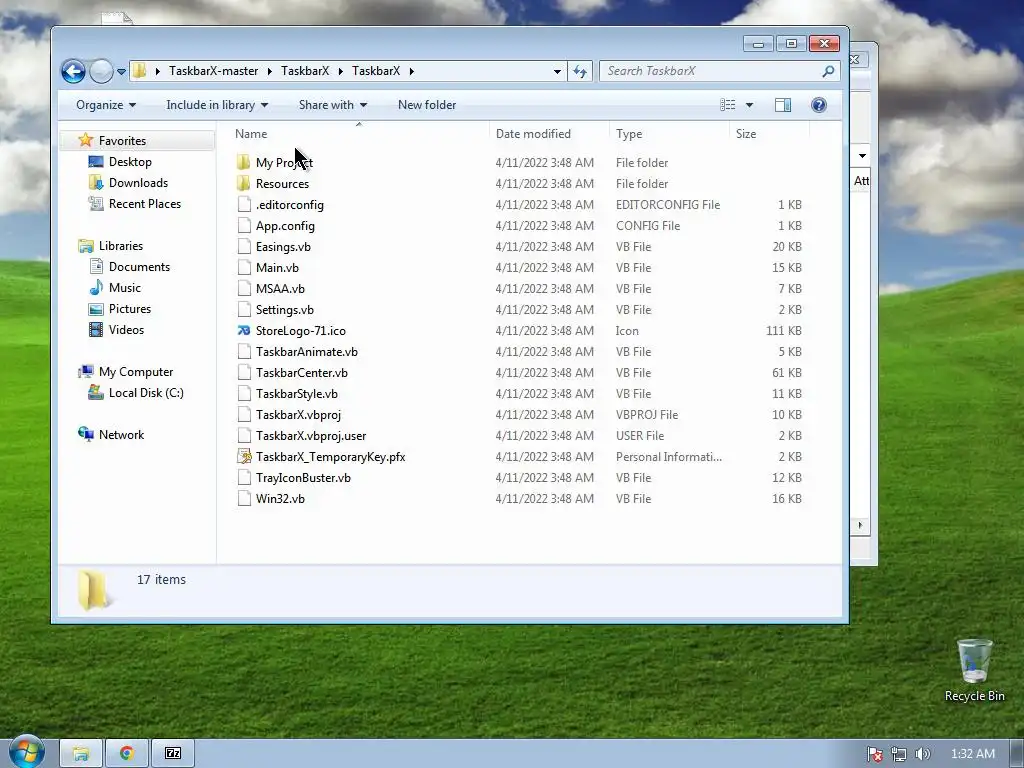This screenshot has width=1024, height=768.
Task: Select the App.config file
Action: point(285,226)
